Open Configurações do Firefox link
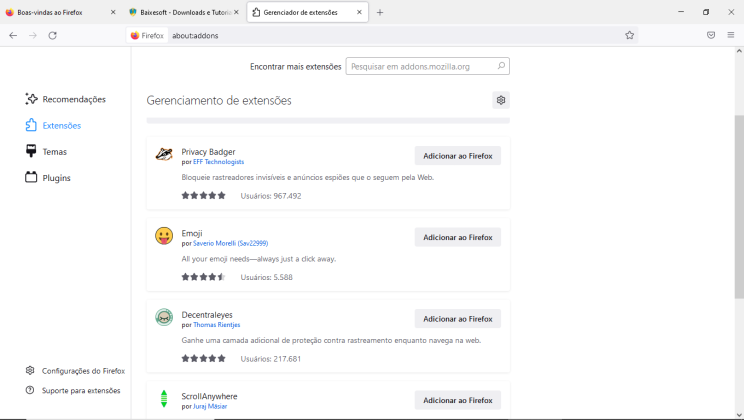Image resolution: width=744 pixels, height=420 pixels. (x=75, y=371)
